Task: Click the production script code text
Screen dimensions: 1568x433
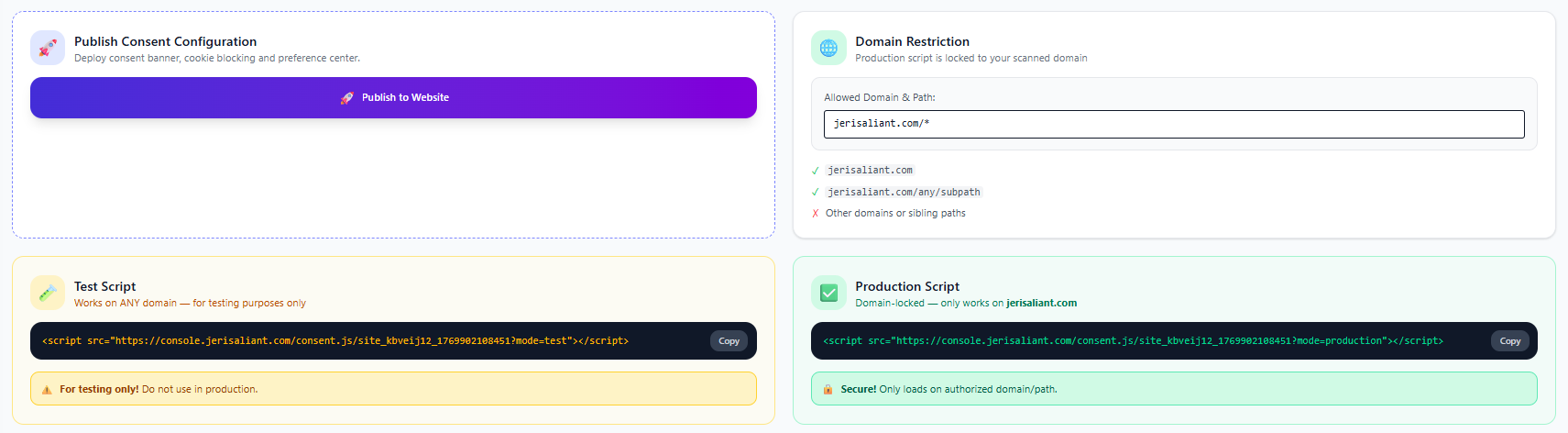Action: pos(1133,341)
